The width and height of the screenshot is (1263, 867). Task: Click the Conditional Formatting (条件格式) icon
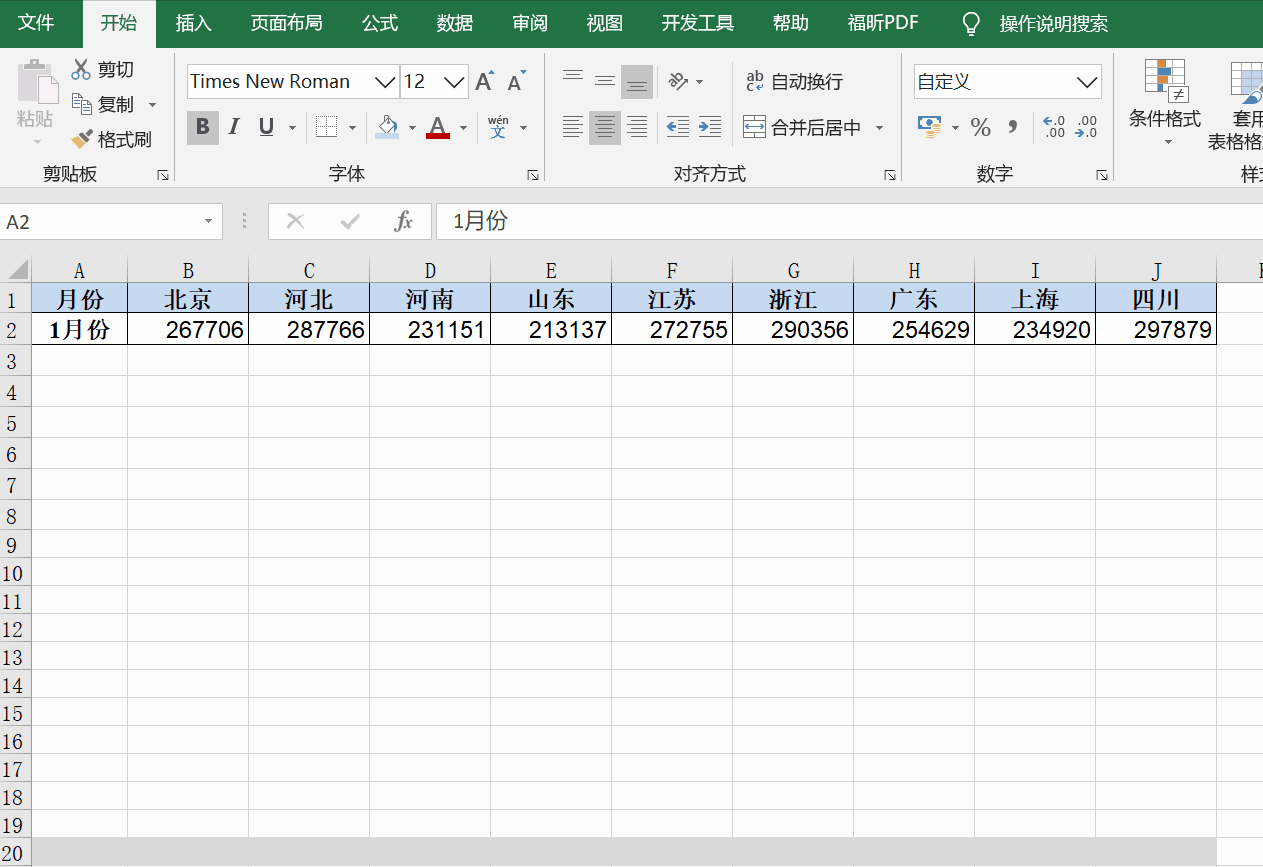[1165, 80]
